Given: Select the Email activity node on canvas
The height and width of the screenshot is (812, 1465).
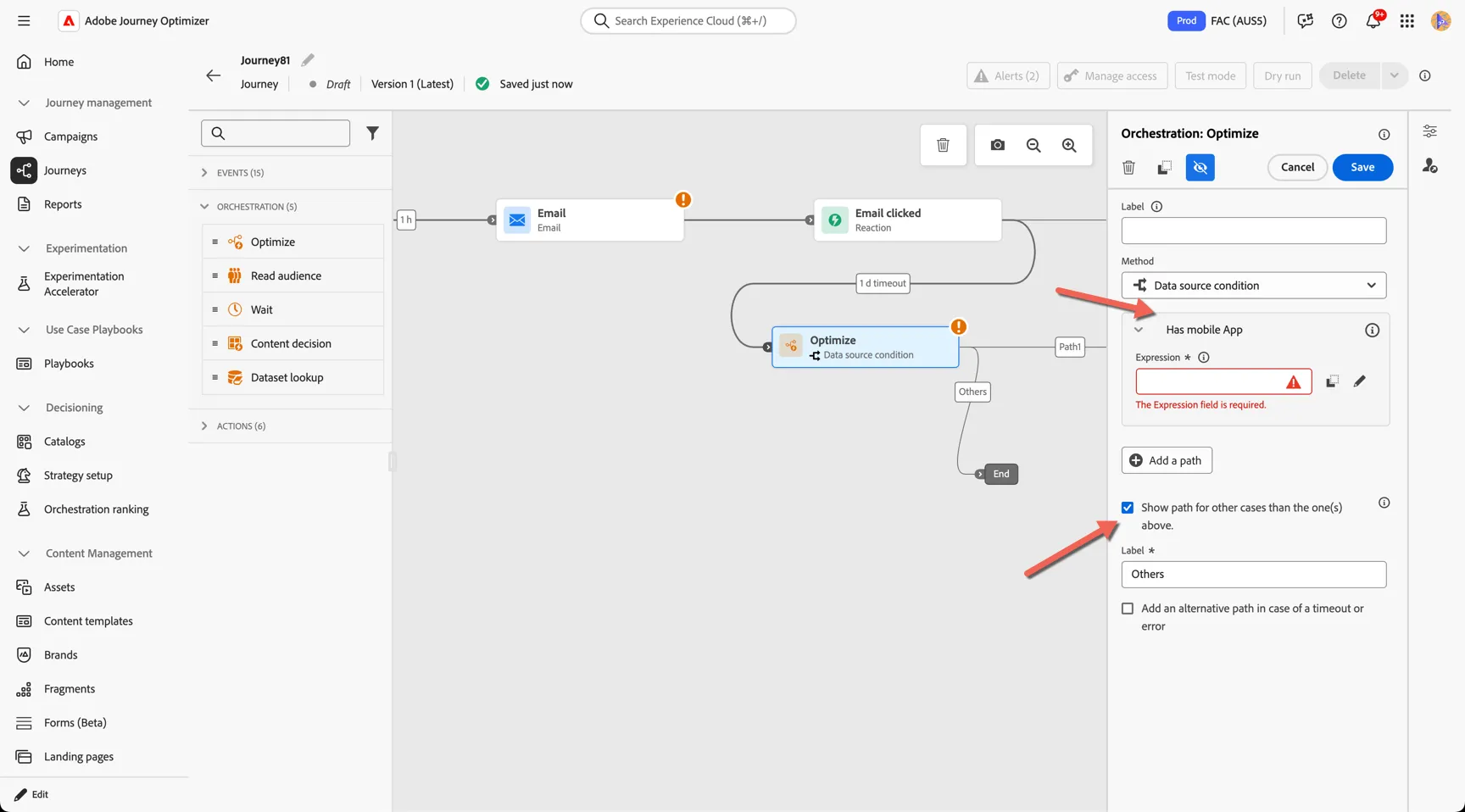Looking at the screenshot, I should 590,220.
